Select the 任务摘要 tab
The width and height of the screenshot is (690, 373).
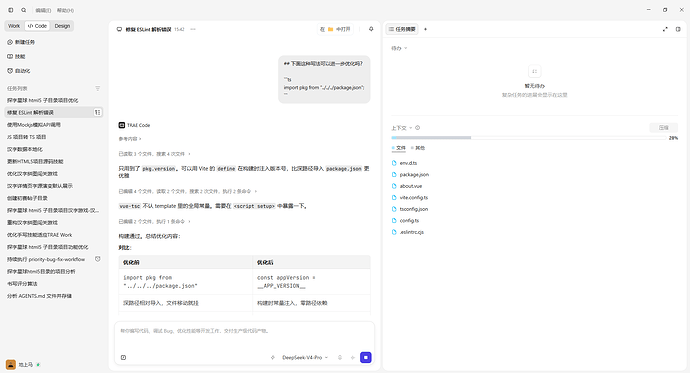(402, 29)
